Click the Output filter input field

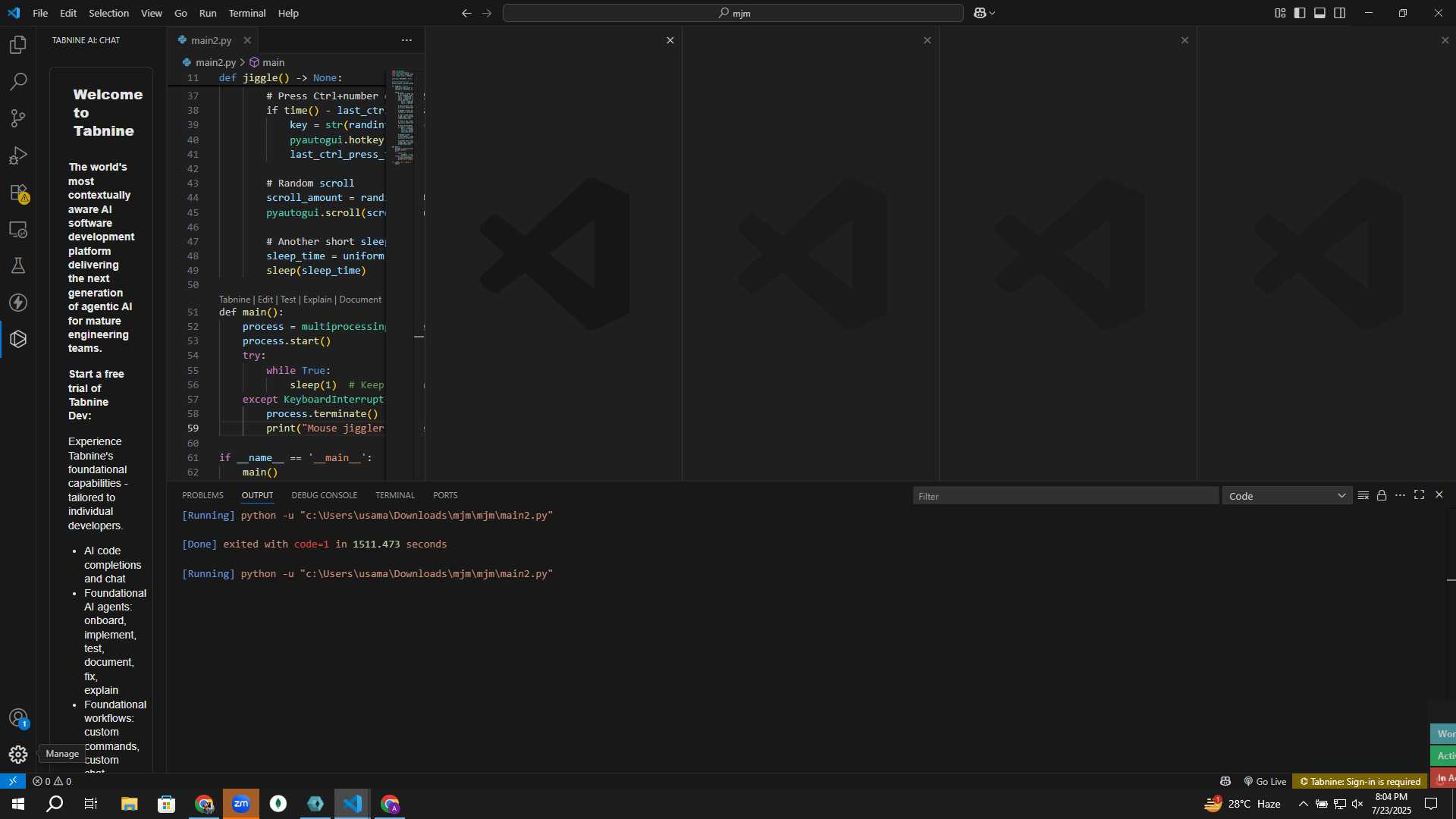click(1065, 496)
